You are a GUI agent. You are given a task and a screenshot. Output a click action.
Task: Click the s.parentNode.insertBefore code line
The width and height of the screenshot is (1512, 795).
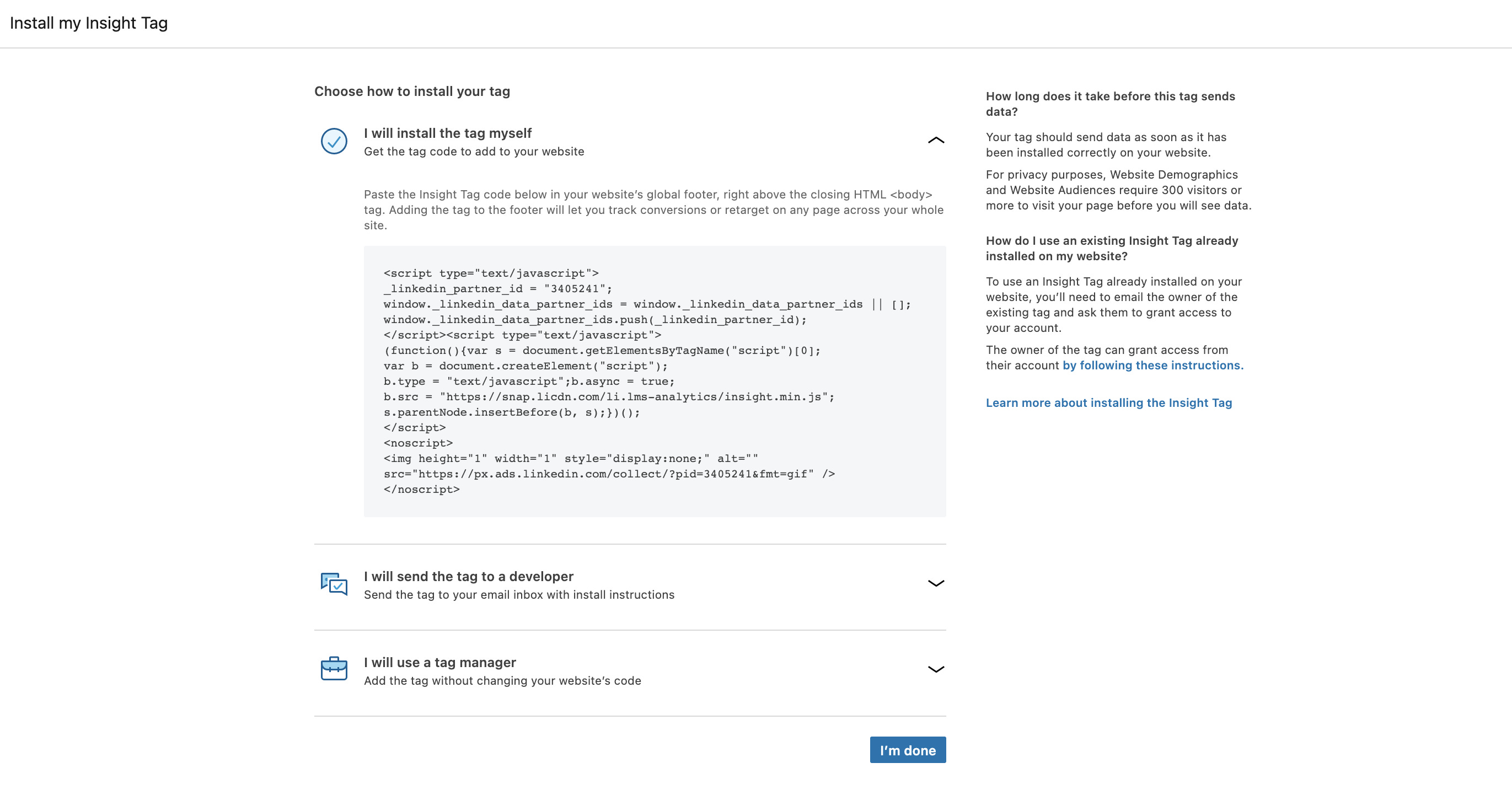(x=512, y=412)
